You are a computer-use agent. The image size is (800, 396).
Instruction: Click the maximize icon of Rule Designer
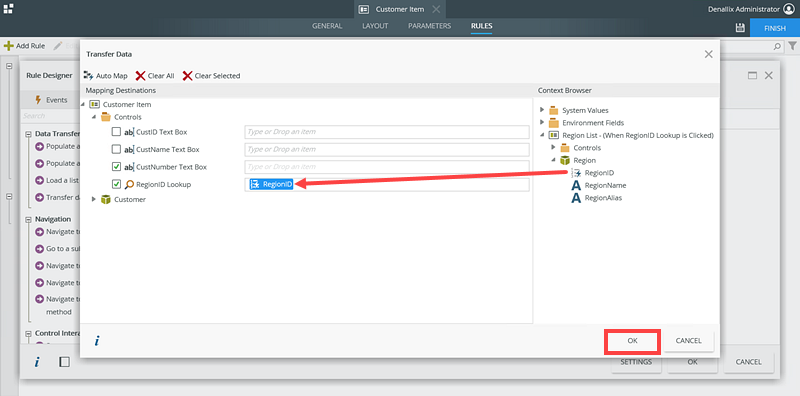[752, 76]
